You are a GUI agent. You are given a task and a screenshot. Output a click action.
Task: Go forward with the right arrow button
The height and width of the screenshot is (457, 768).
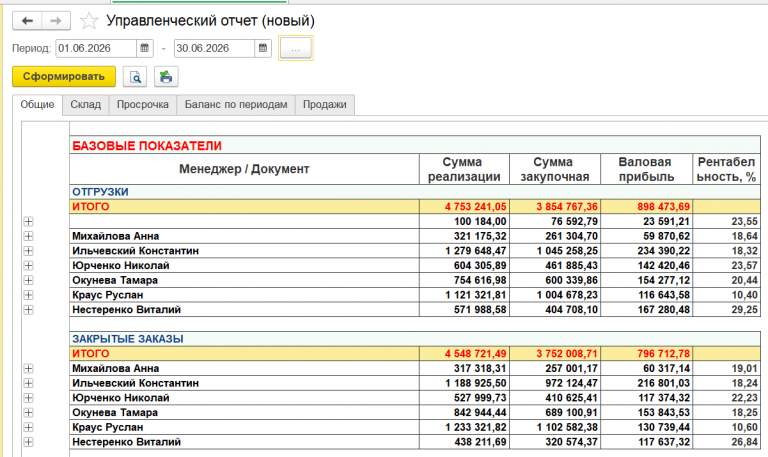click(x=56, y=21)
